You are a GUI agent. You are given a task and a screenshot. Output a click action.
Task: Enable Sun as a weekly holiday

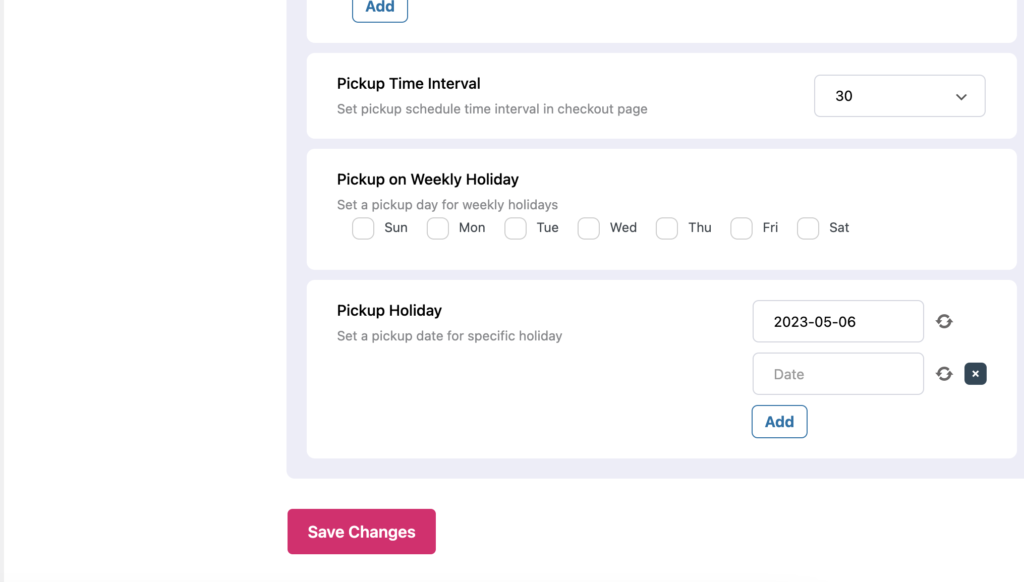click(x=363, y=228)
